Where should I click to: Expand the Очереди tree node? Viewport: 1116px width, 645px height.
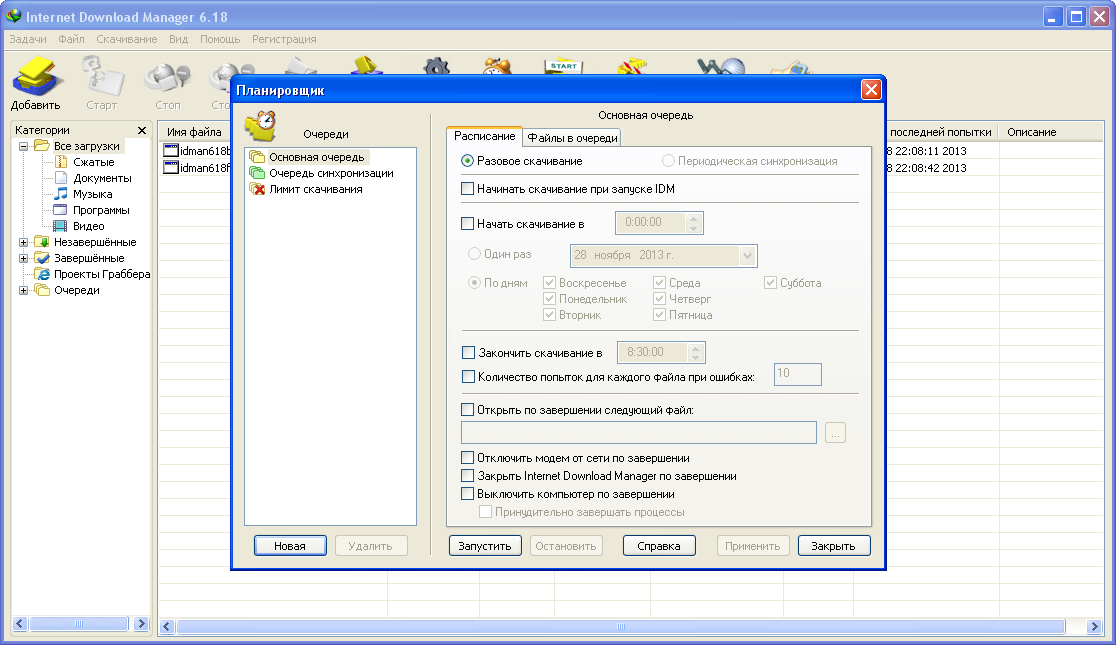(23, 290)
